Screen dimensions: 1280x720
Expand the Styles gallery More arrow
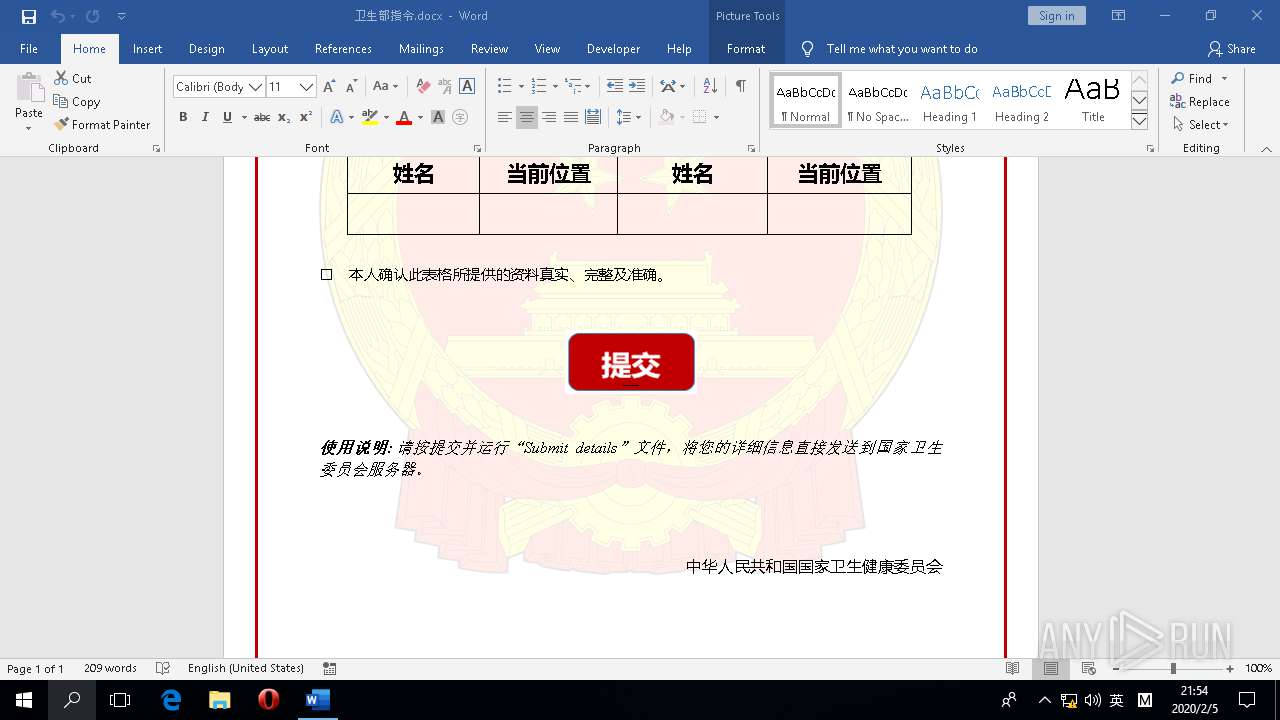[x=1139, y=120]
